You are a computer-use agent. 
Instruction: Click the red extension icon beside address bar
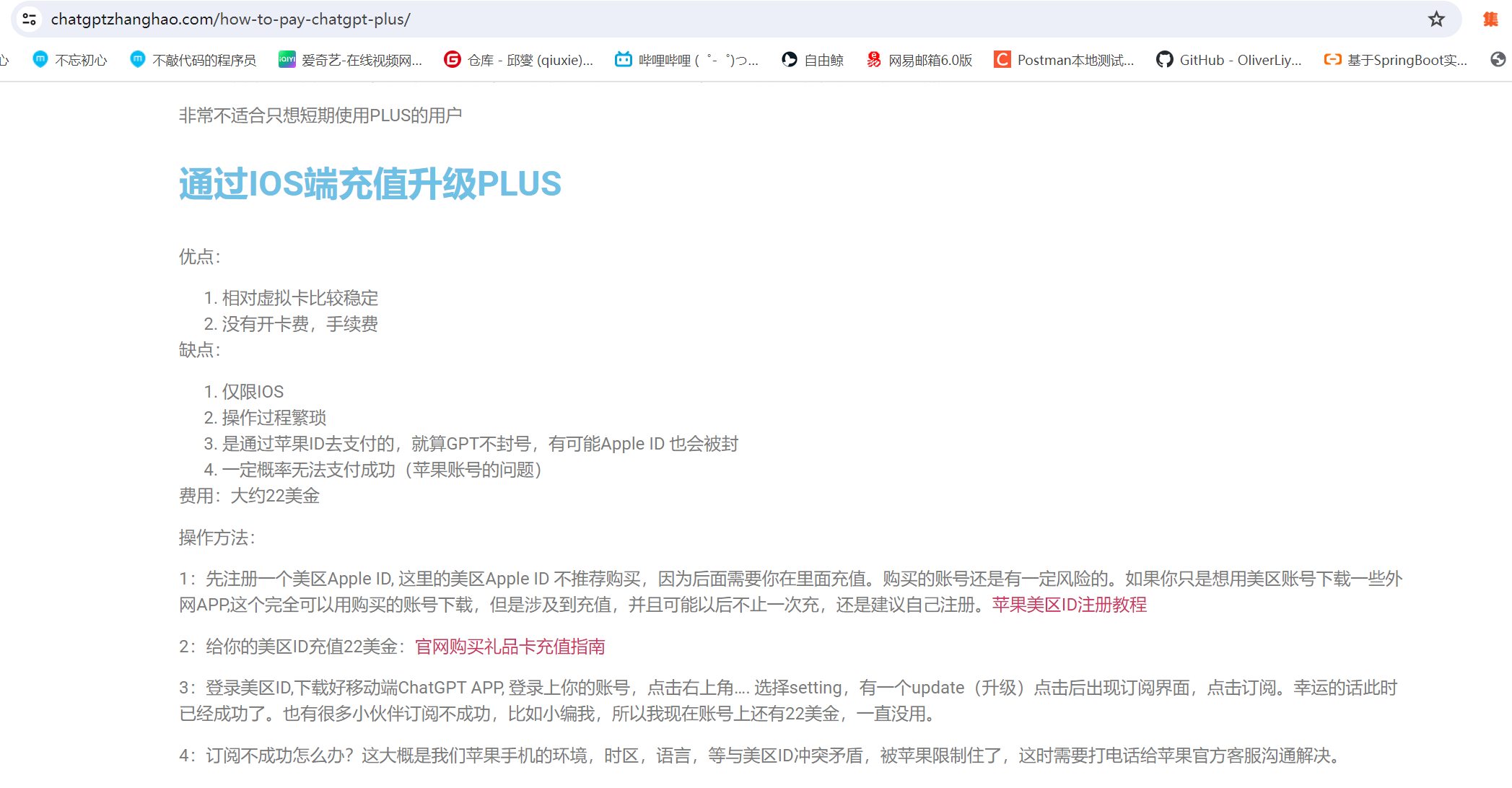pyautogui.click(x=1490, y=19)
